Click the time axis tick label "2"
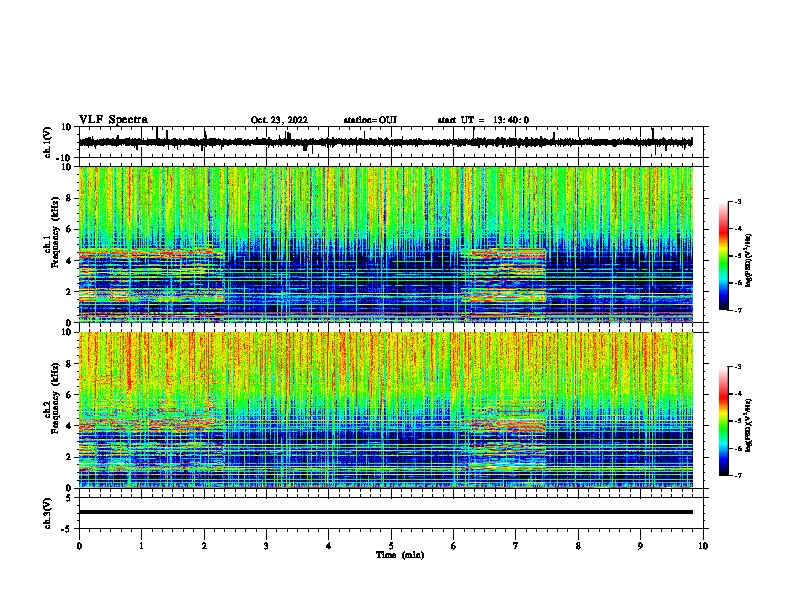Viewport: 792px width, 612px height. pos(204,546)
